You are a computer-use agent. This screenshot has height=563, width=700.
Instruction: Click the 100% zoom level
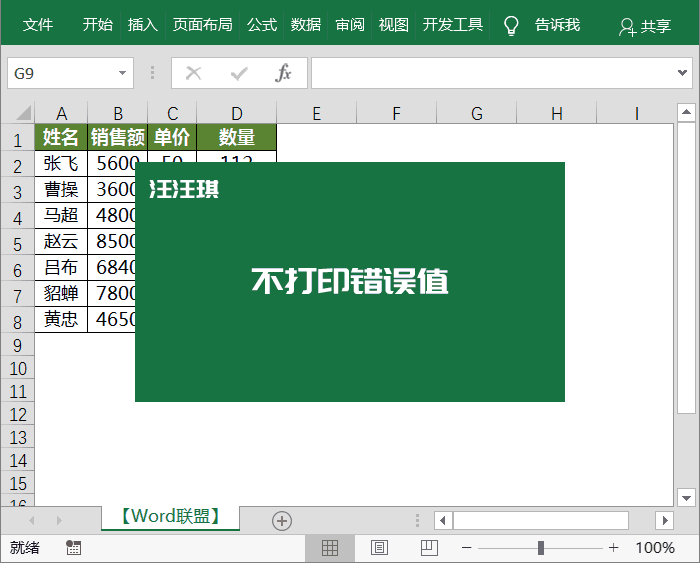click(x=654, y=548)
